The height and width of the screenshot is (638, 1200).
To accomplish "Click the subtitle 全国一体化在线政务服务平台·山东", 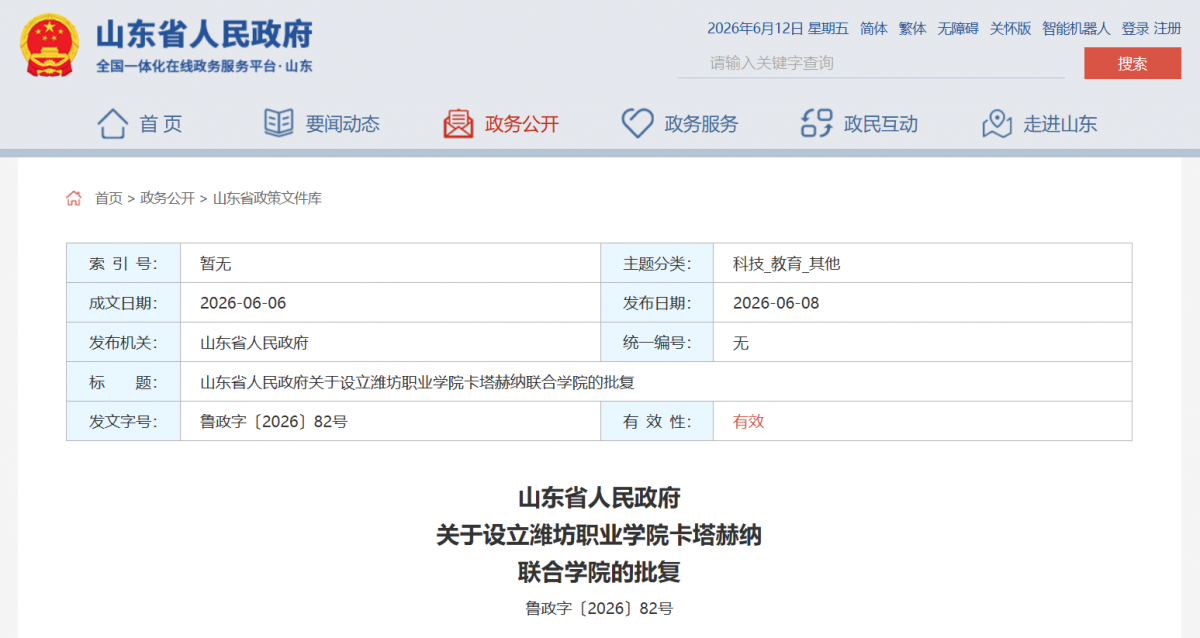I will point(204,66).
